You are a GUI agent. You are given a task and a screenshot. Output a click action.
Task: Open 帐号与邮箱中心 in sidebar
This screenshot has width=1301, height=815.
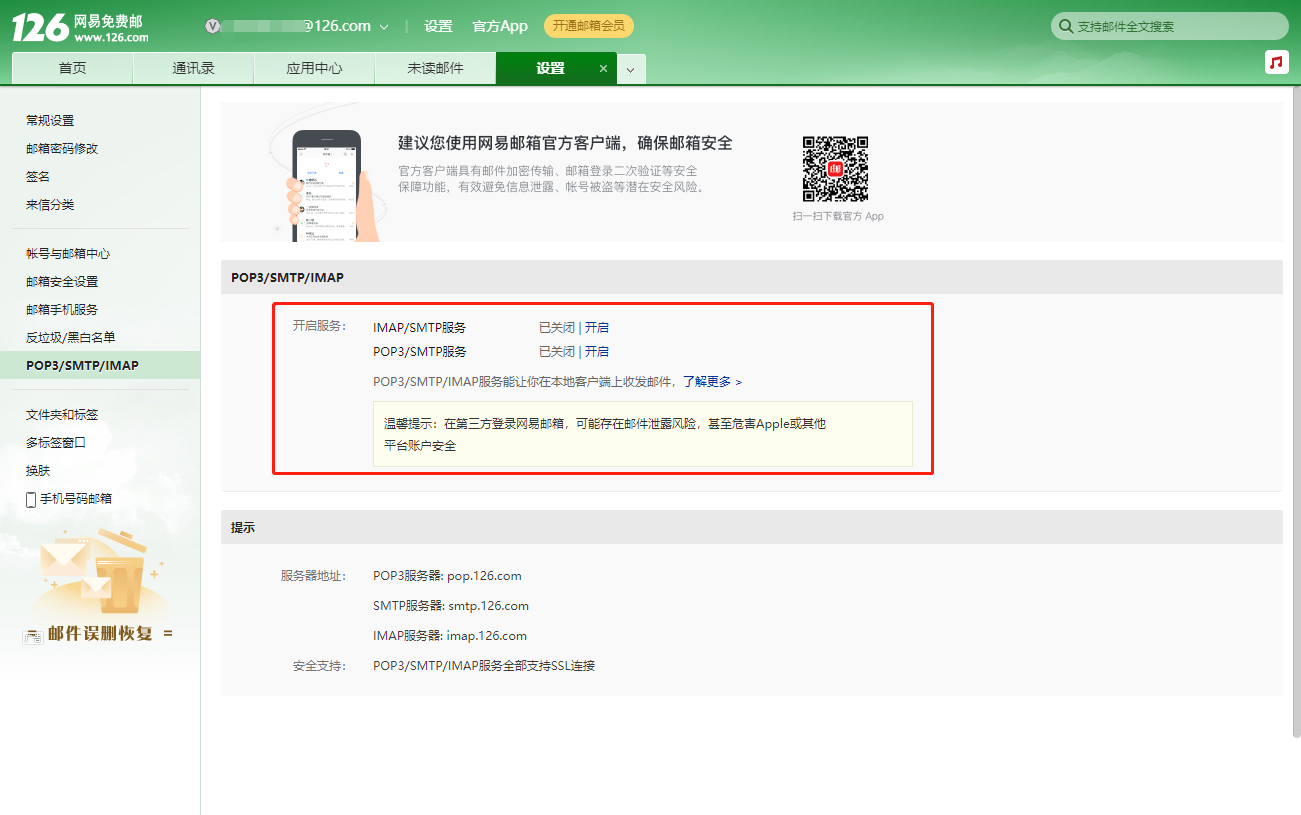tap(68, 254)
